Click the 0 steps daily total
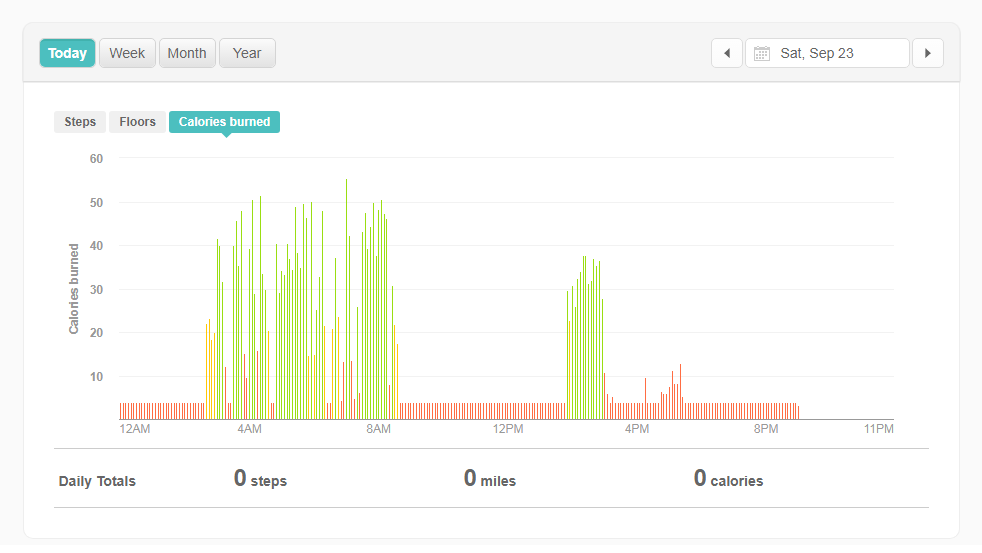This screenshot has height=553, width=982. click(260, 479)
